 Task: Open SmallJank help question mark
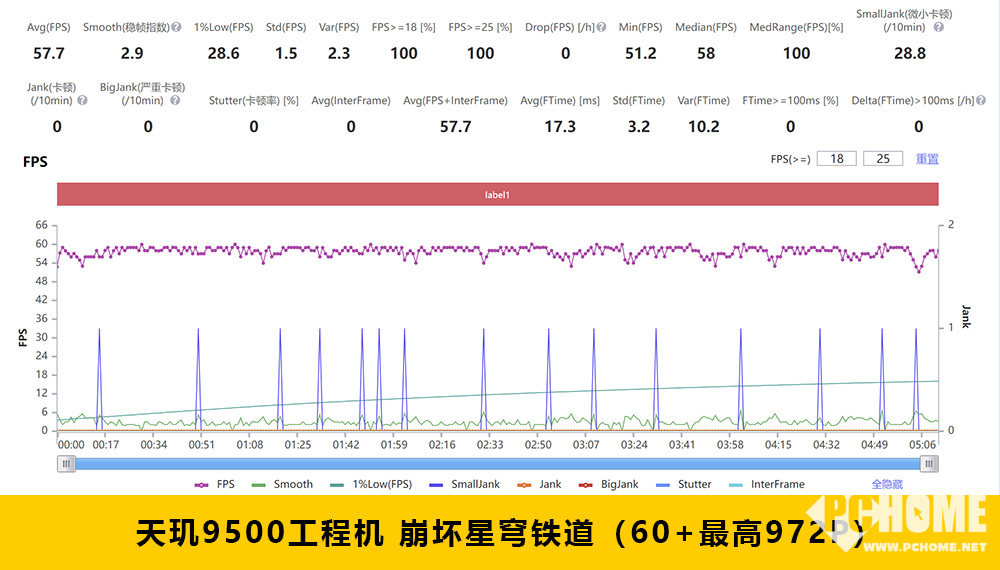(x=938, y=28)
